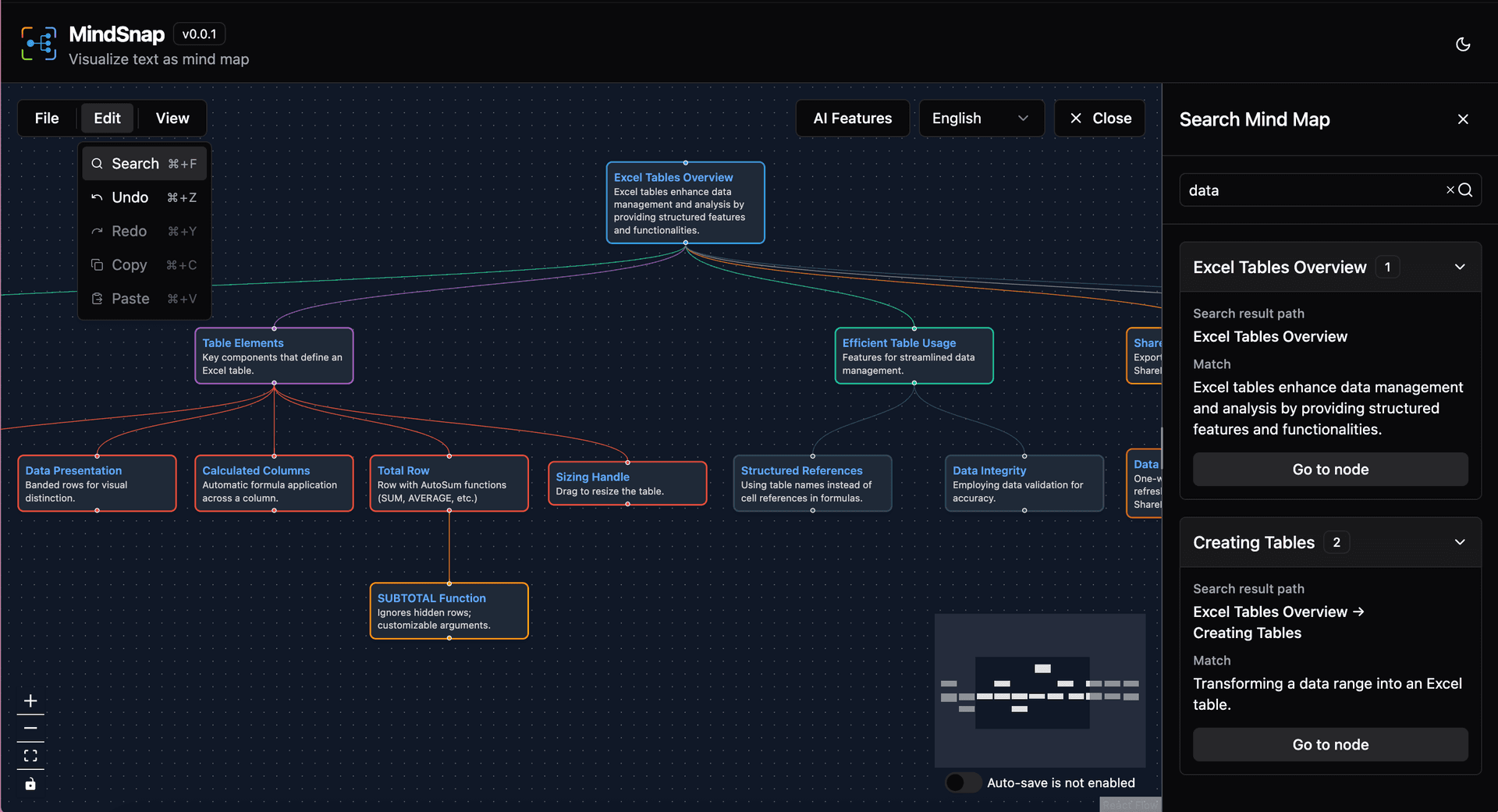Screen dimensions: 1498x812
Task: Click the zoom in plus icon
Action: [x=30, y=700]
